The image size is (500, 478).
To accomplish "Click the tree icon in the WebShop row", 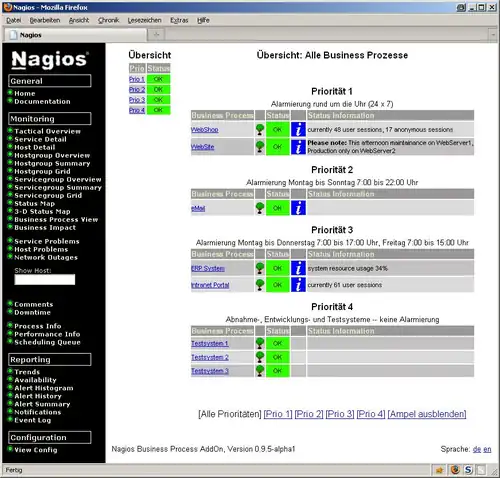I will tap(260, 129).
